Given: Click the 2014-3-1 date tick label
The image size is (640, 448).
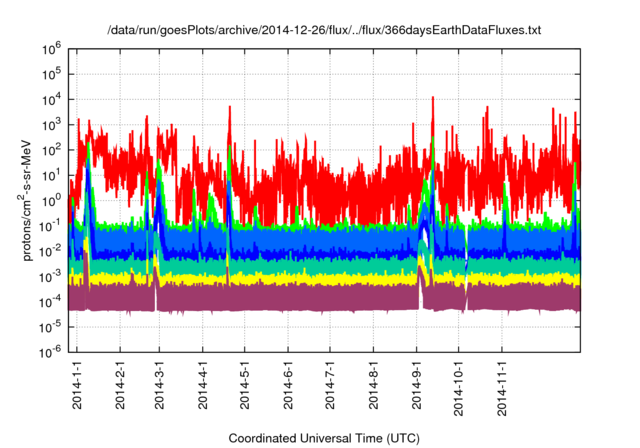Looking at the screenshot, I should 160,384.
